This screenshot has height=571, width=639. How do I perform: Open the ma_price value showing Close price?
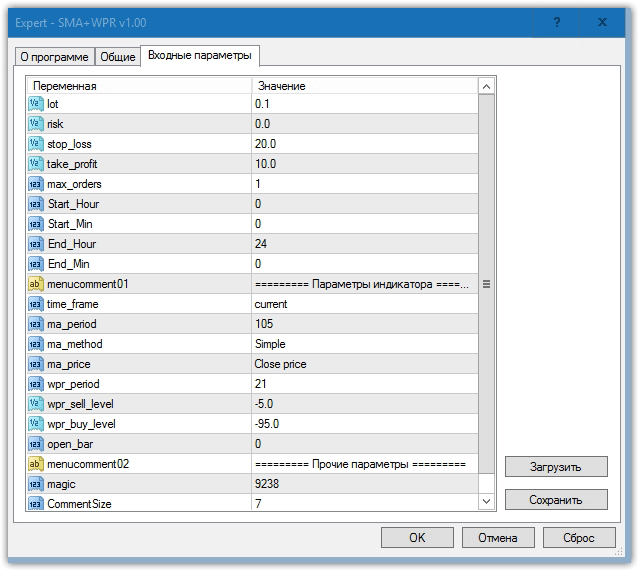pos(364,364)
